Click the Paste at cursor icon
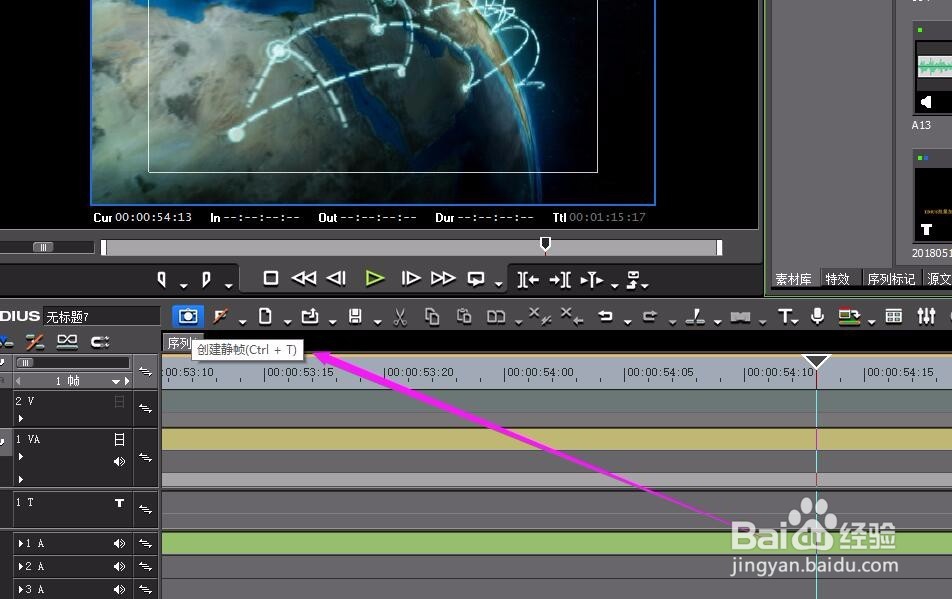 click(464, 317)
